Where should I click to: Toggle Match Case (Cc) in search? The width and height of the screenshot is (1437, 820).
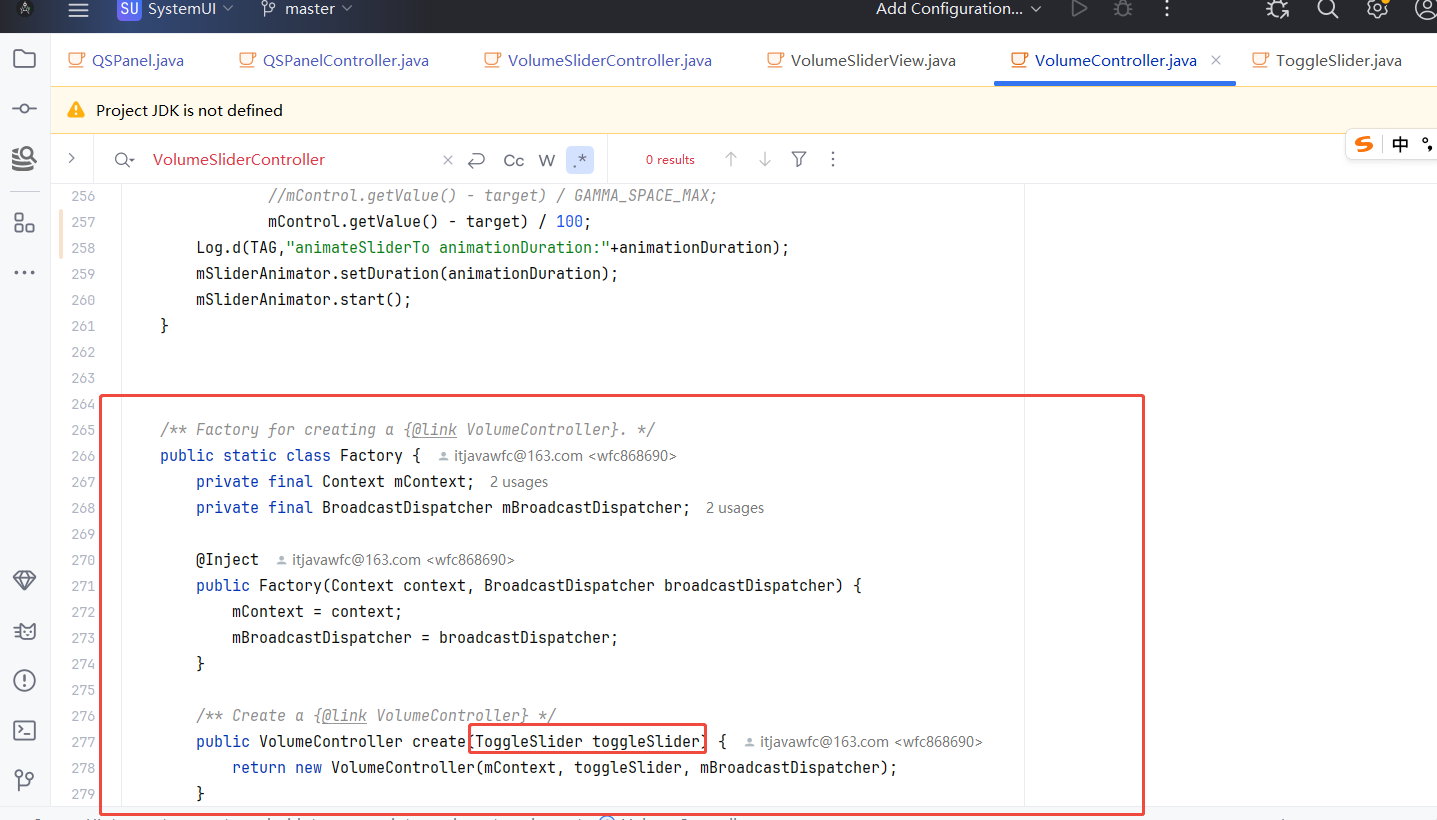click(x=514, y=160)
